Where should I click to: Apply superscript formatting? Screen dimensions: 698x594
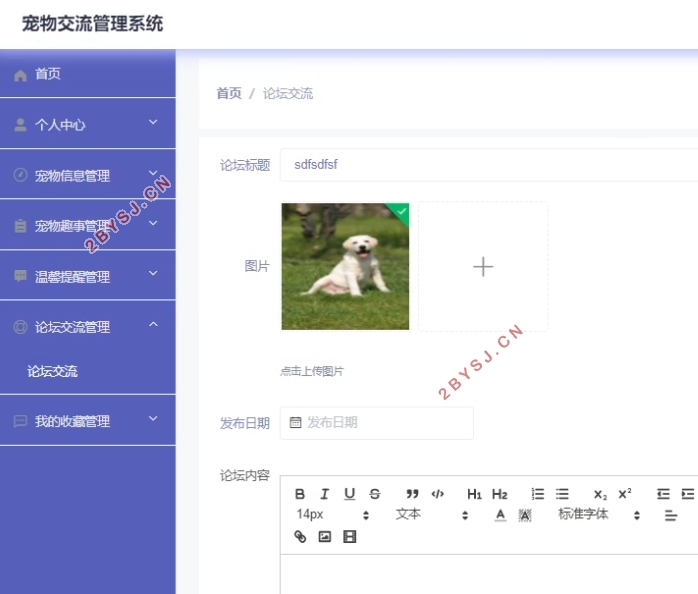(625, 493)
